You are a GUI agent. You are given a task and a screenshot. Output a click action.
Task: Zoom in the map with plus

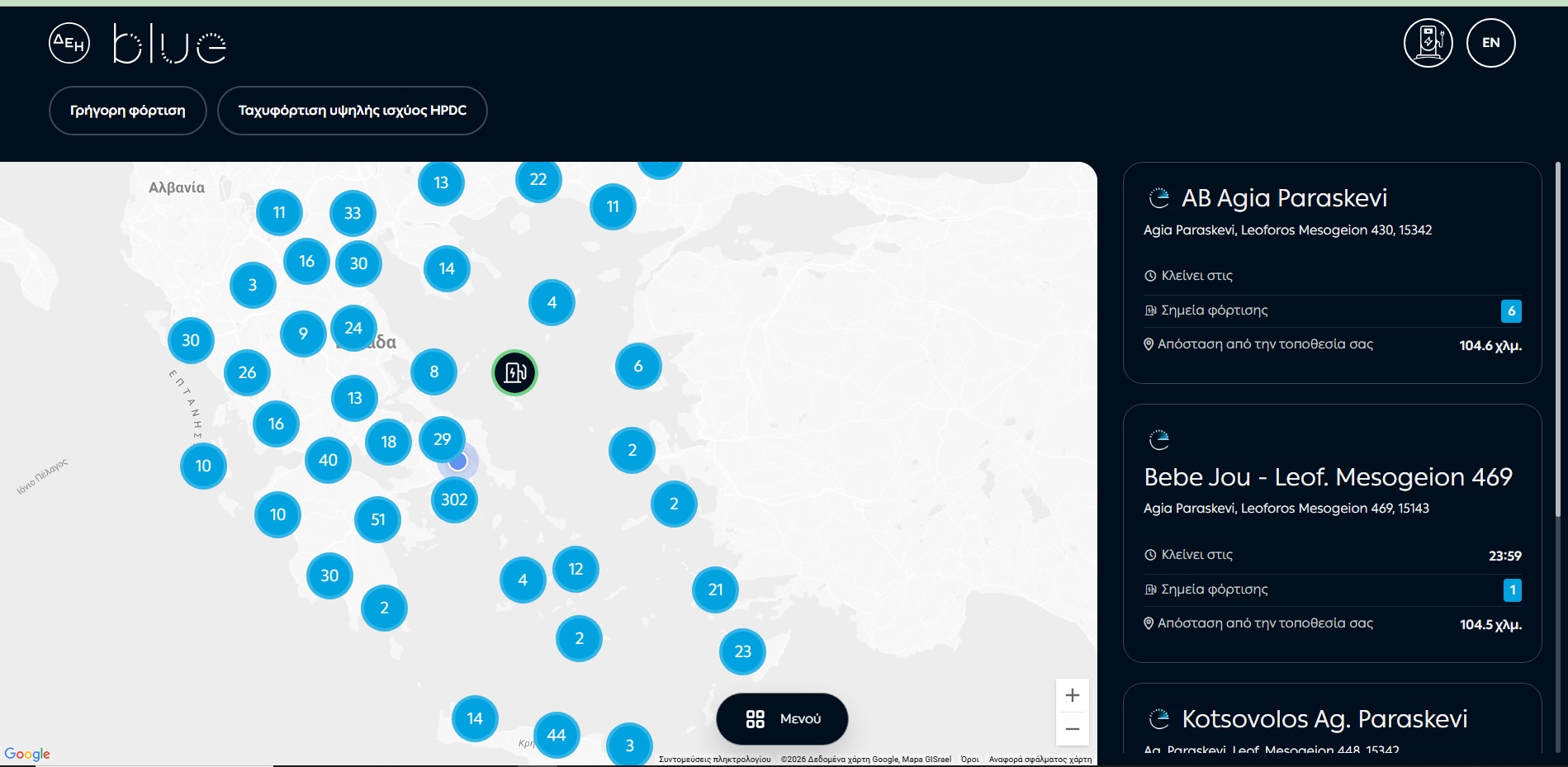(1073, 695)
